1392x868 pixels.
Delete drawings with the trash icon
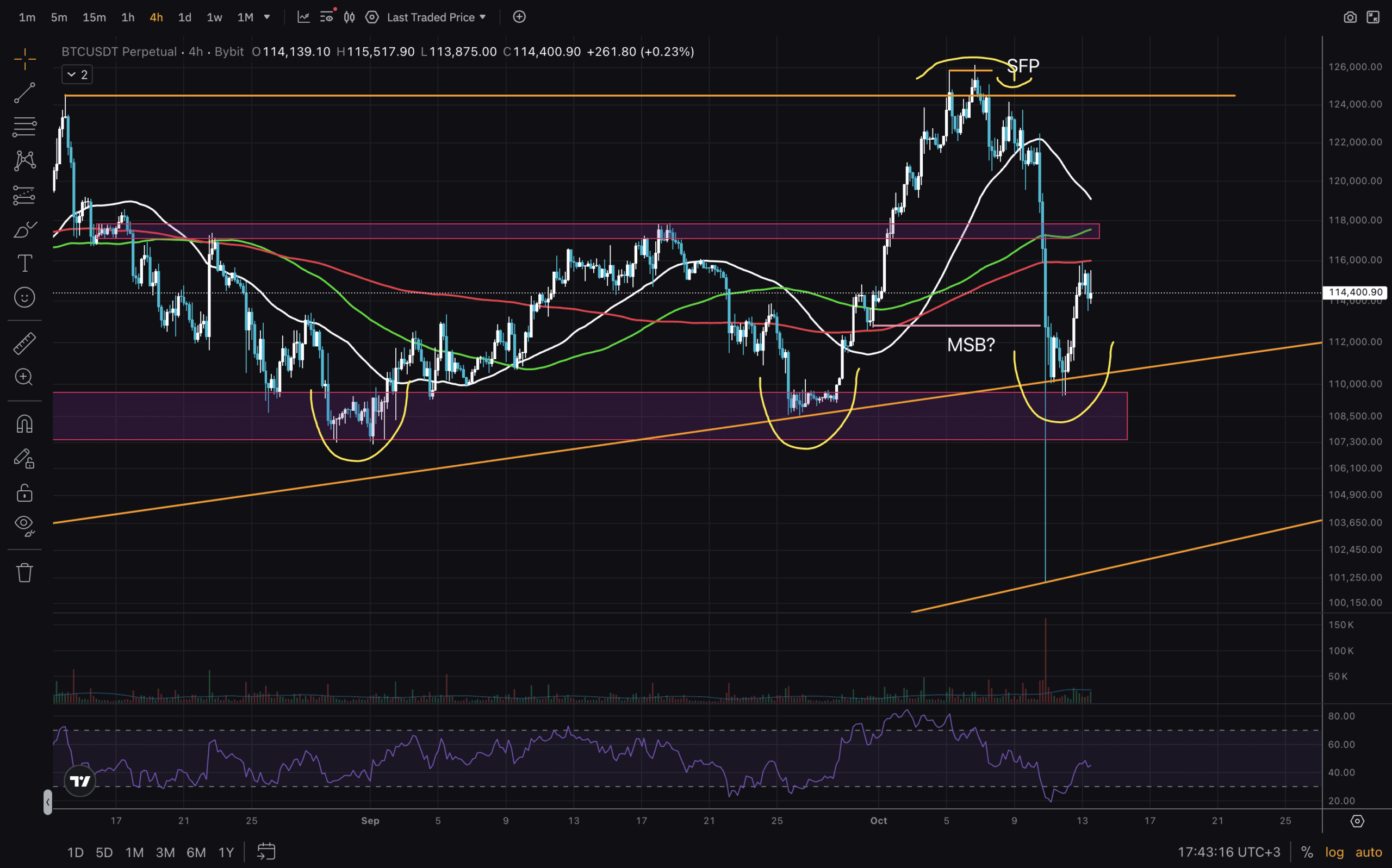(x=24, y=572)
